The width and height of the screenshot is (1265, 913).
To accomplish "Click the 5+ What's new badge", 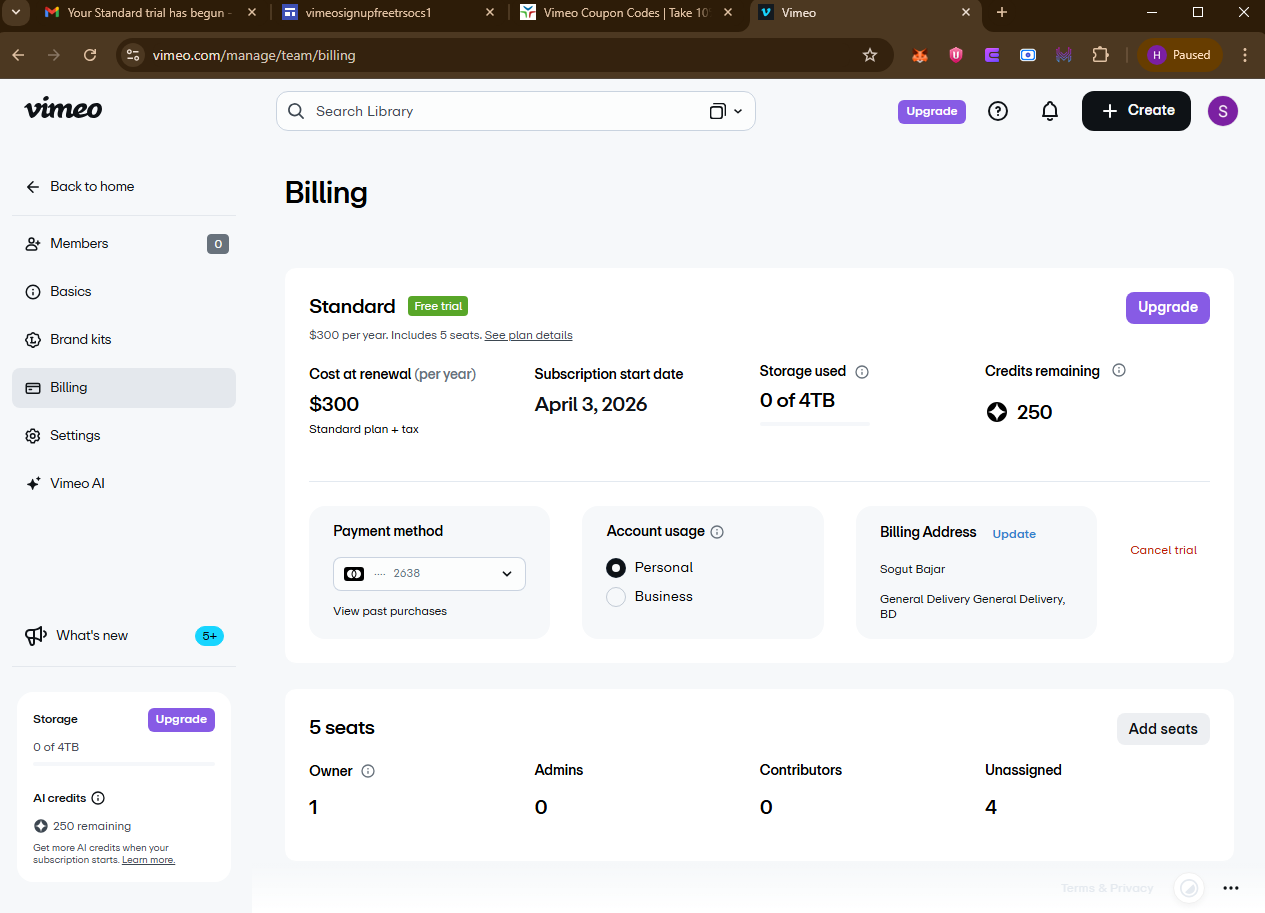I will pos(209,636).
